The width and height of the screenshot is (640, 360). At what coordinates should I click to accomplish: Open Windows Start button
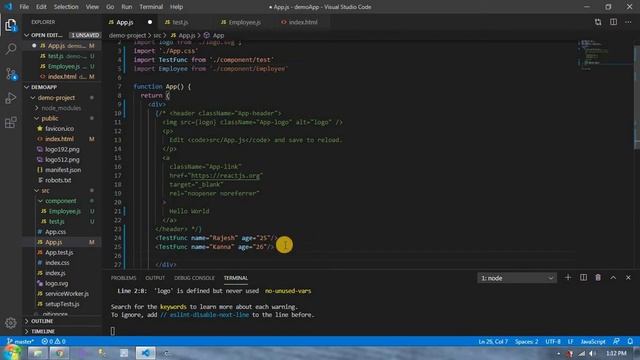[12, 352]
